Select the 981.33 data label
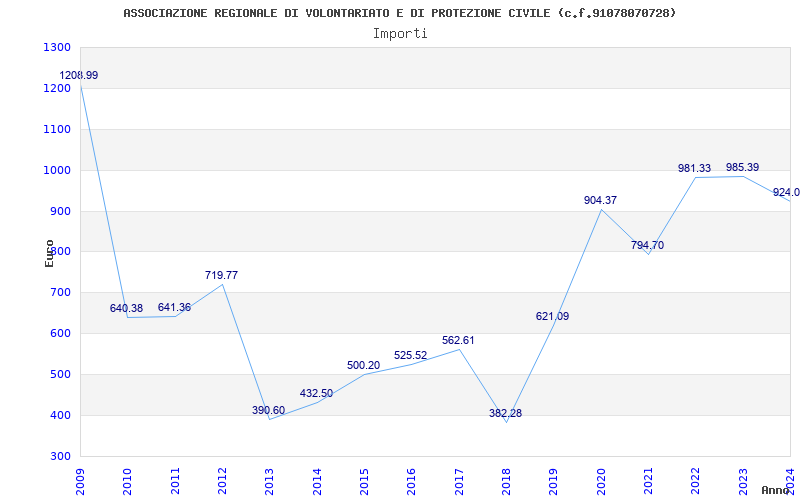 coord(694,168)
